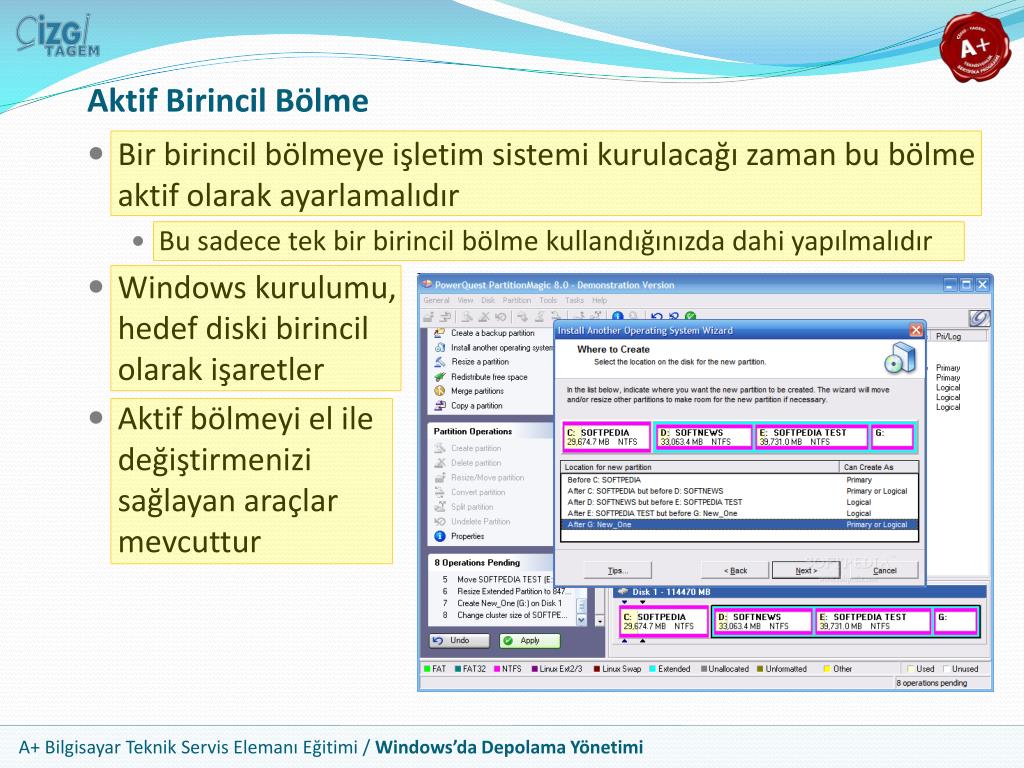Viewport: 1024px width, 768px height.
Task: Close the Install Another Operating System Wizard
Action: click(916, 330)
